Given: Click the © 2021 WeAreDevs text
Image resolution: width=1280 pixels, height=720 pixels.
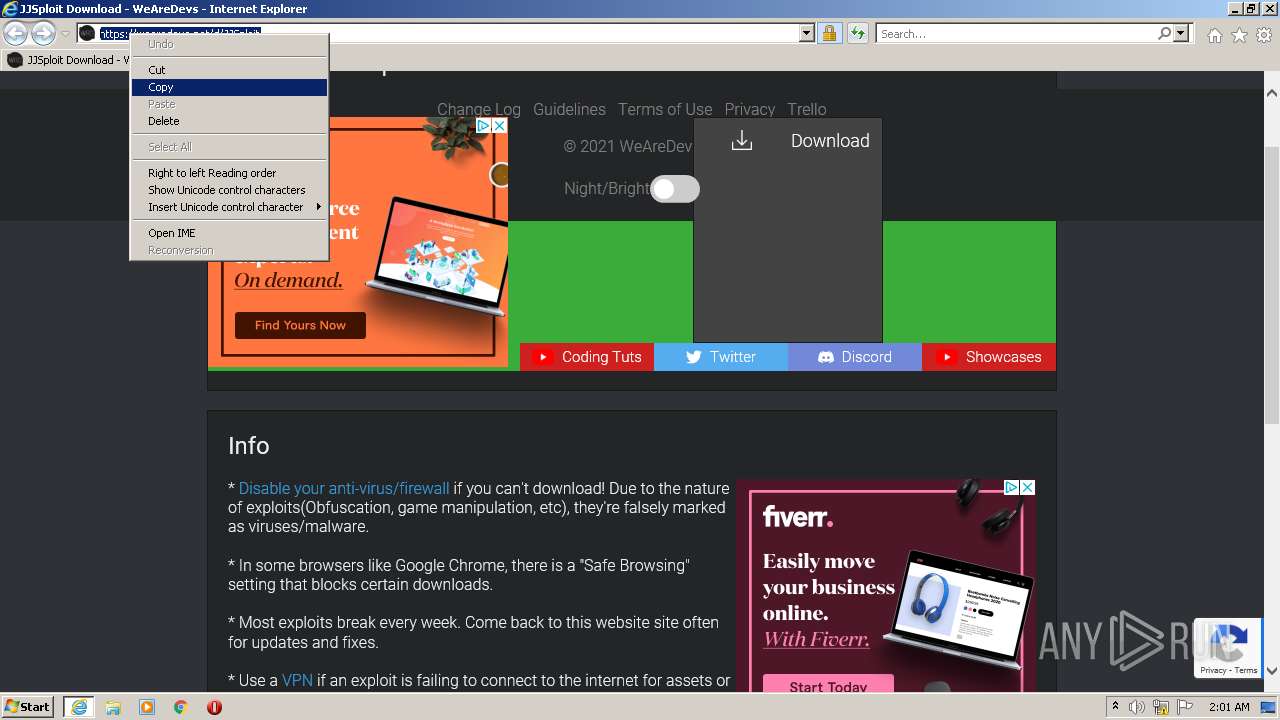Looking at the screenshot, I should [x=628, y=146].
